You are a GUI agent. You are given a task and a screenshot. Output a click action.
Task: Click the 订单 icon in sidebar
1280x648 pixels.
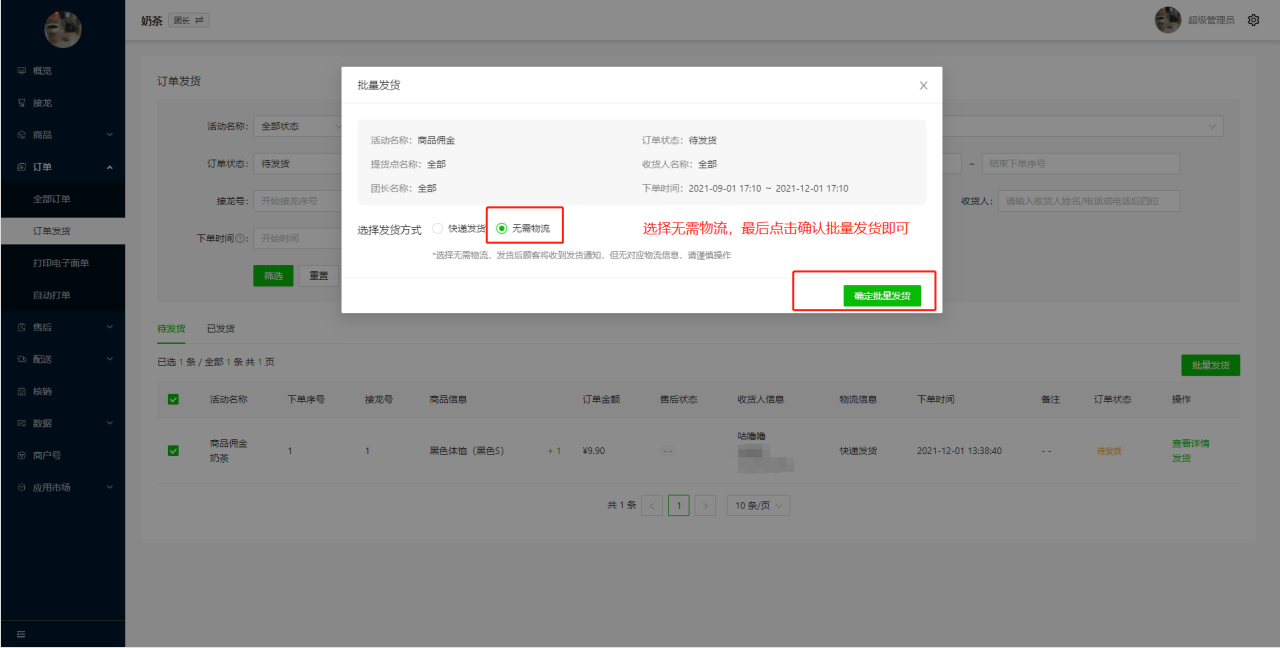coord(22,167)
